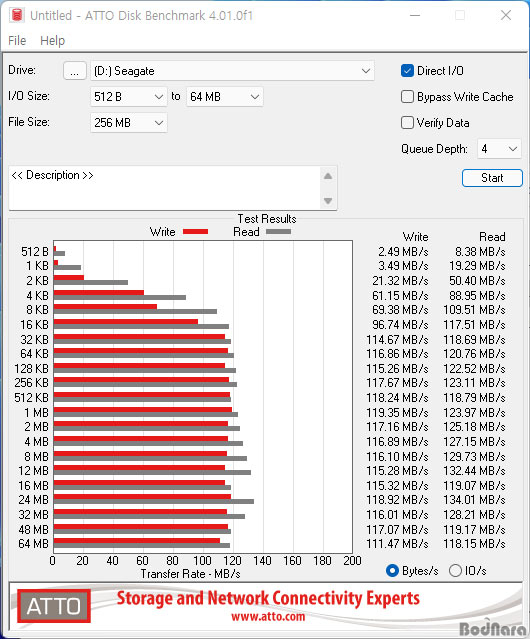The width and height of the screenshot is (530, 639).
Task: Click the description scroll up arrow
Action: (328, 176)
